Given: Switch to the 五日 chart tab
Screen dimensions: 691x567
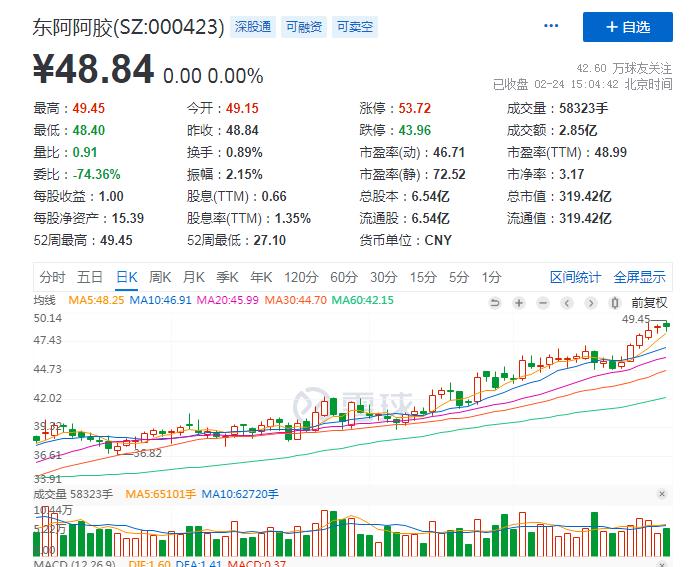Looking at the screenshot, I should click(x=90, y=277).
